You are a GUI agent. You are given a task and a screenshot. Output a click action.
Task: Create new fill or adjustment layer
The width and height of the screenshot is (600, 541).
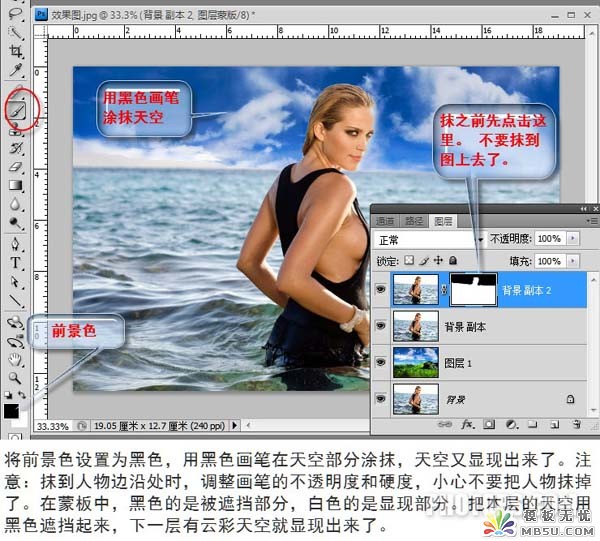(511, 424)
